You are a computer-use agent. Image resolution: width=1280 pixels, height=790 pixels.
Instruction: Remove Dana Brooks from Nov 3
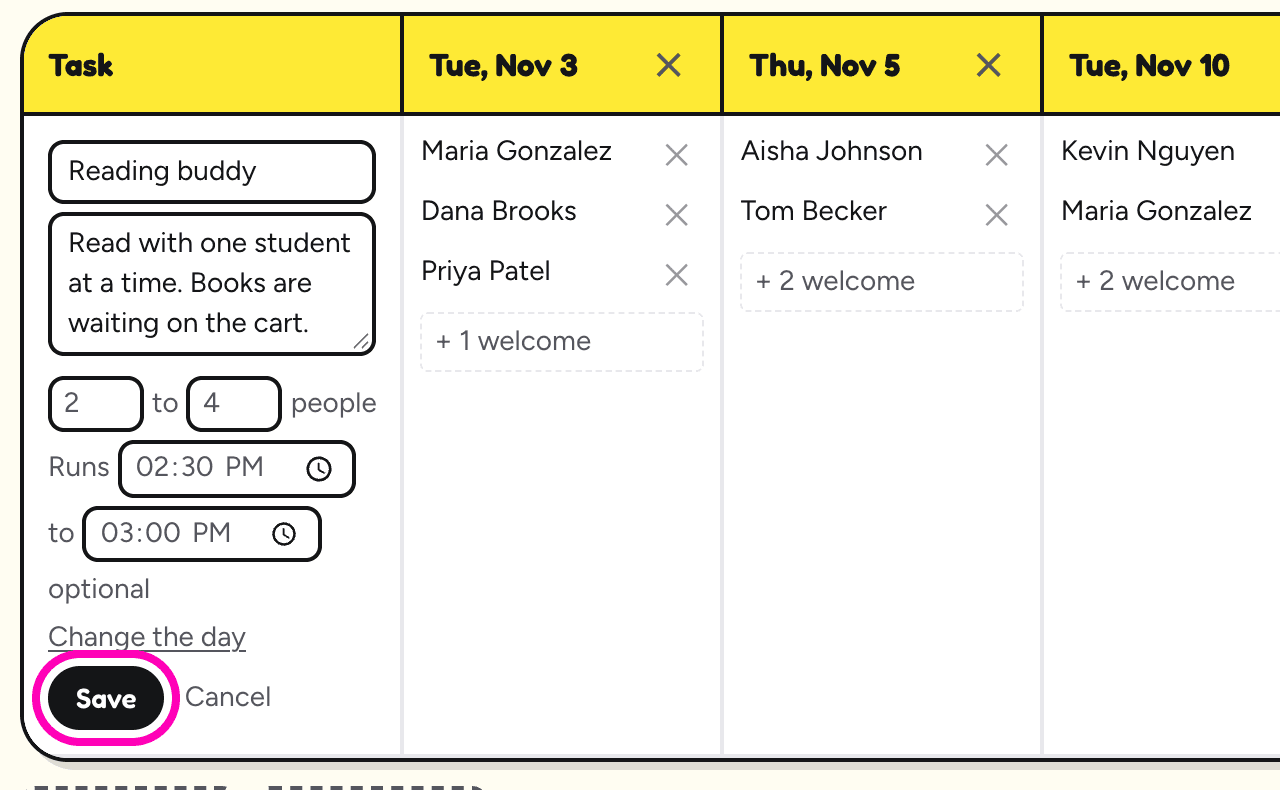click(x=677, y=215)
